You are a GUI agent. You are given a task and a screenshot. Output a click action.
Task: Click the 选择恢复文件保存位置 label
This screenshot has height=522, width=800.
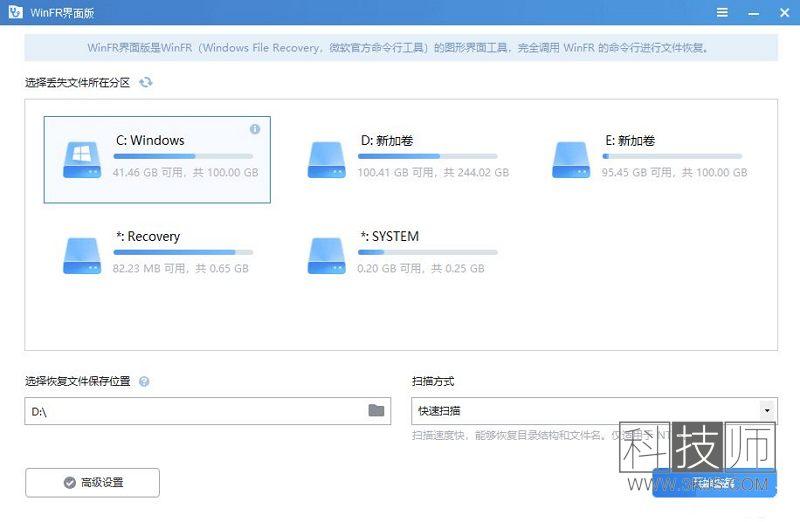[x=78, y=381]
